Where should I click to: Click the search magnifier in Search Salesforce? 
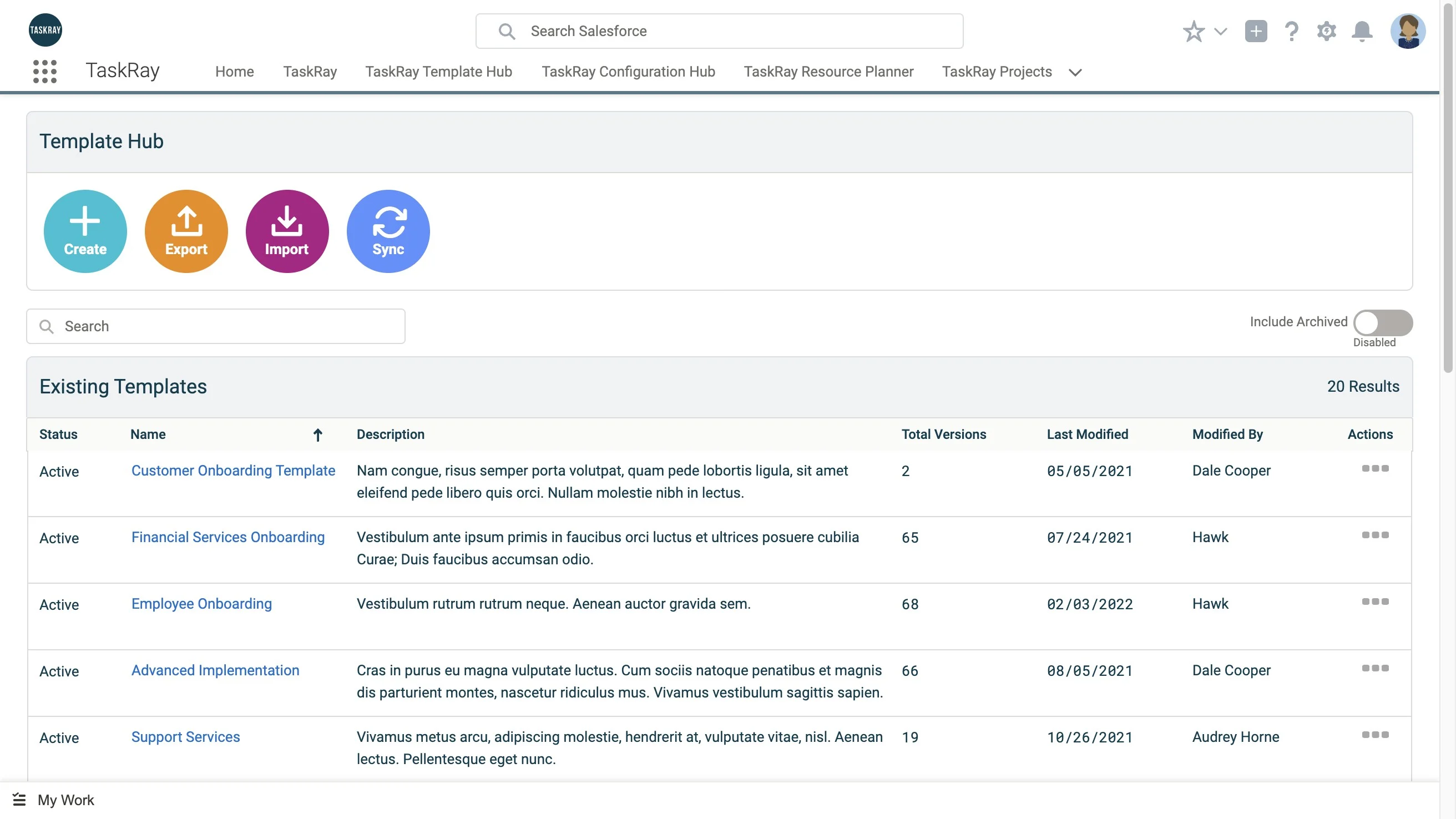click(507, 32)
